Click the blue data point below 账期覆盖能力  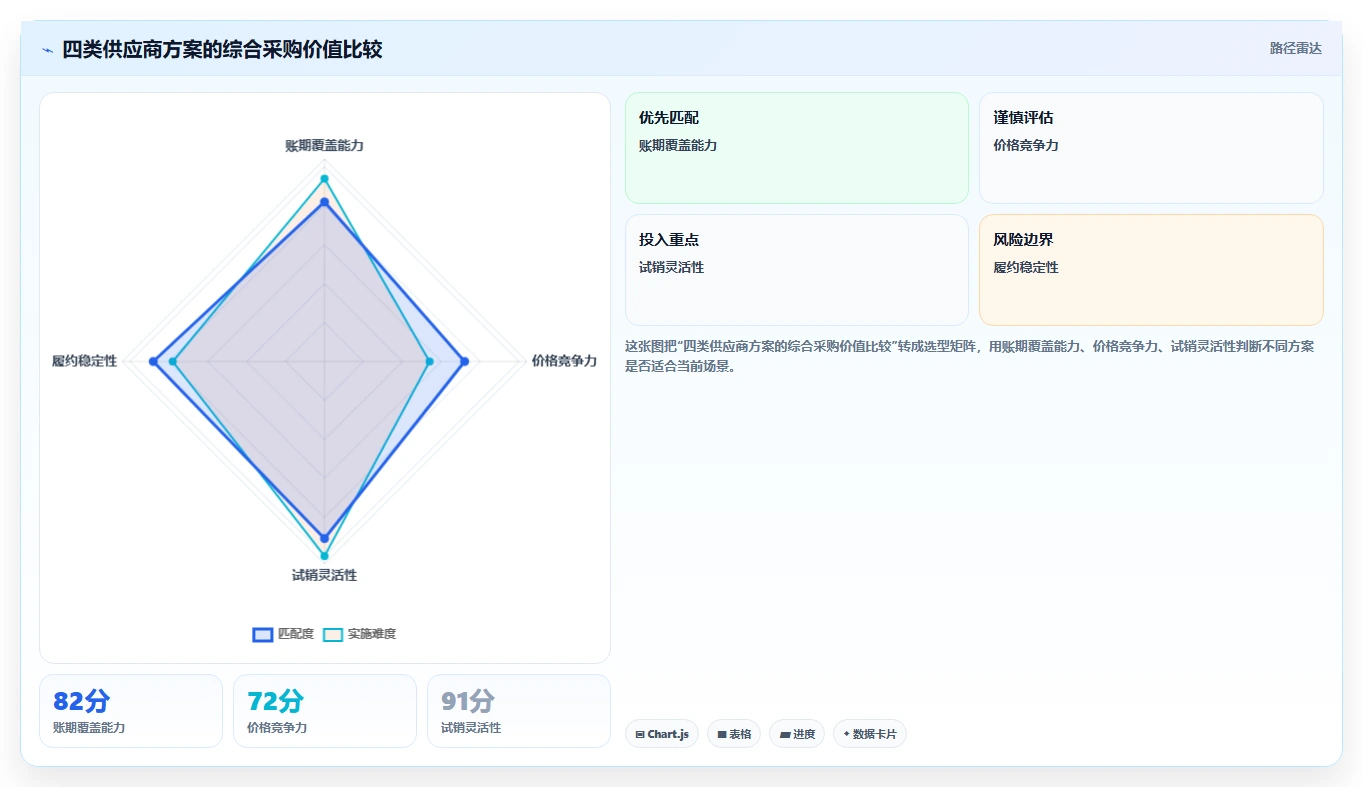[324, 202]
